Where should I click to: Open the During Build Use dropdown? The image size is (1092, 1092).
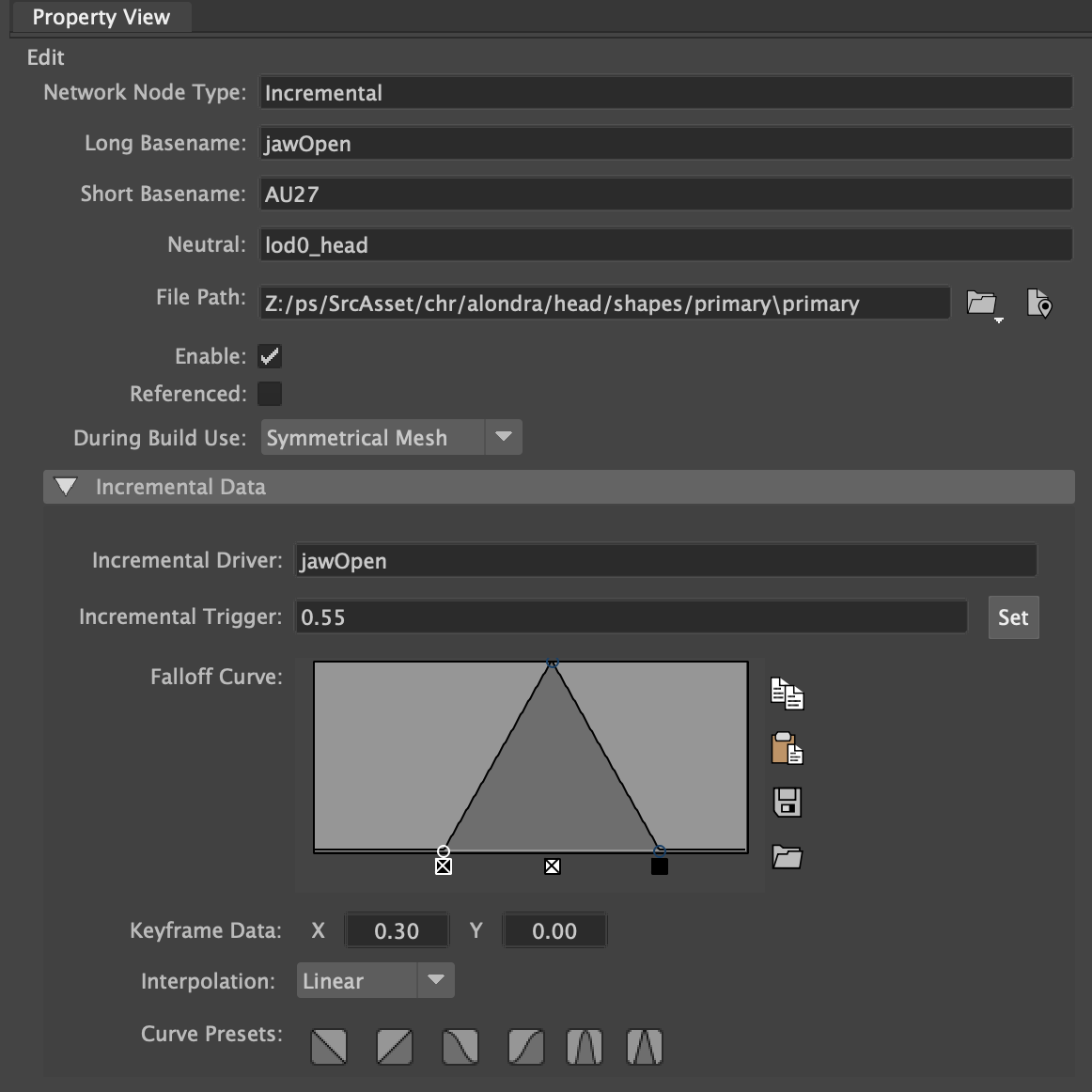(x=391, y=437)
